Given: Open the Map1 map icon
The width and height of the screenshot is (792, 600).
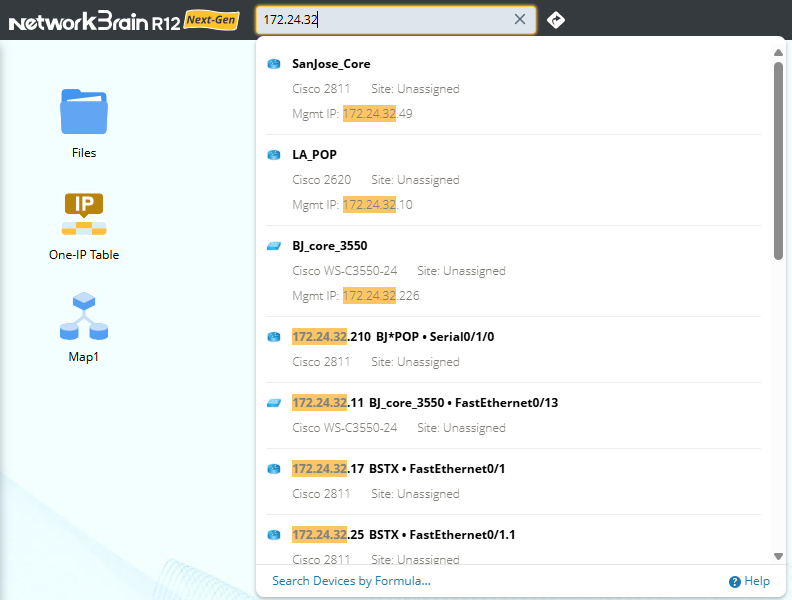Looking at the screenshot, I should point(84,316).
